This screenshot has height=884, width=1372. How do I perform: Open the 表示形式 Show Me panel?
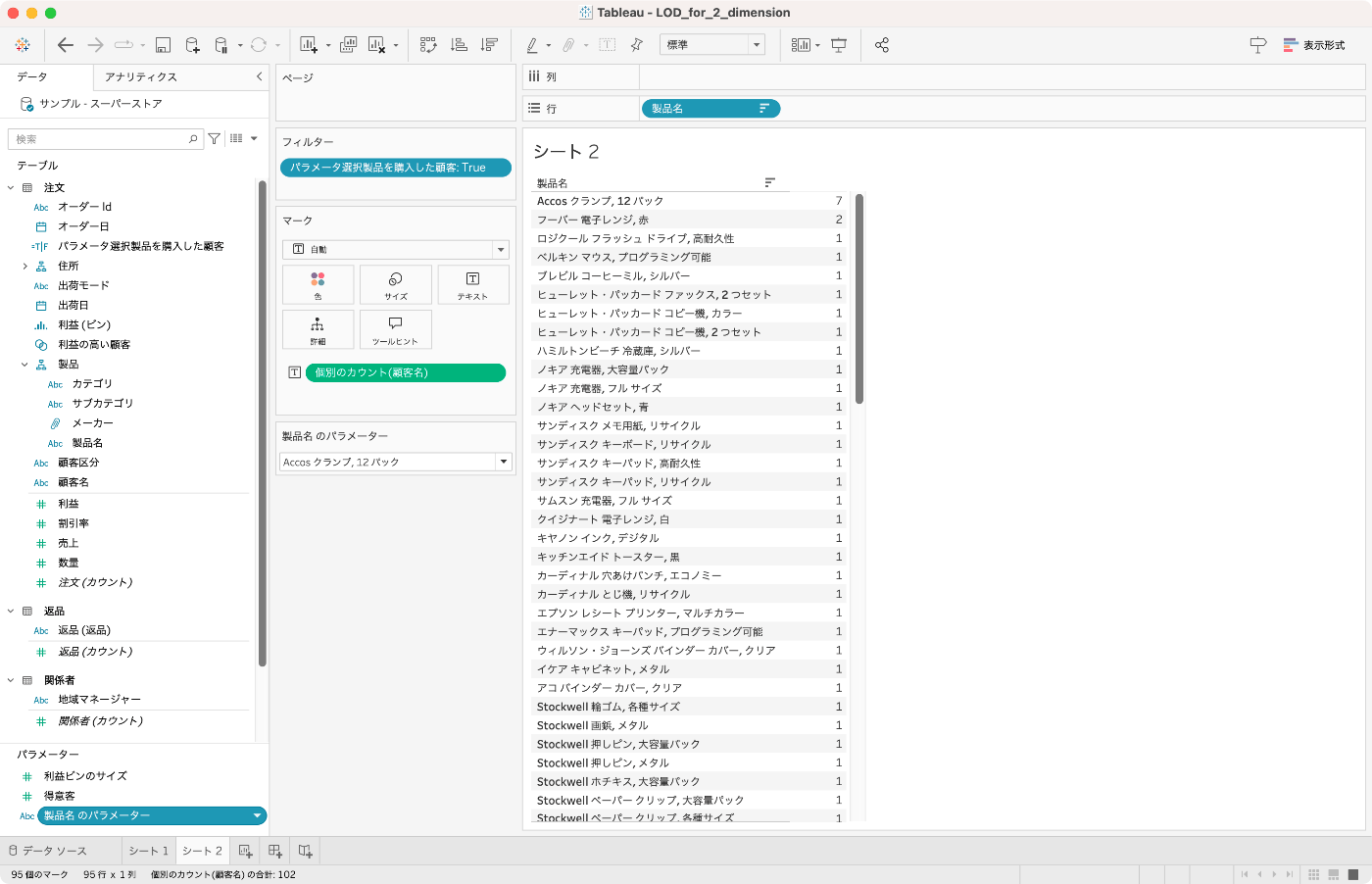pos(1314,45)
